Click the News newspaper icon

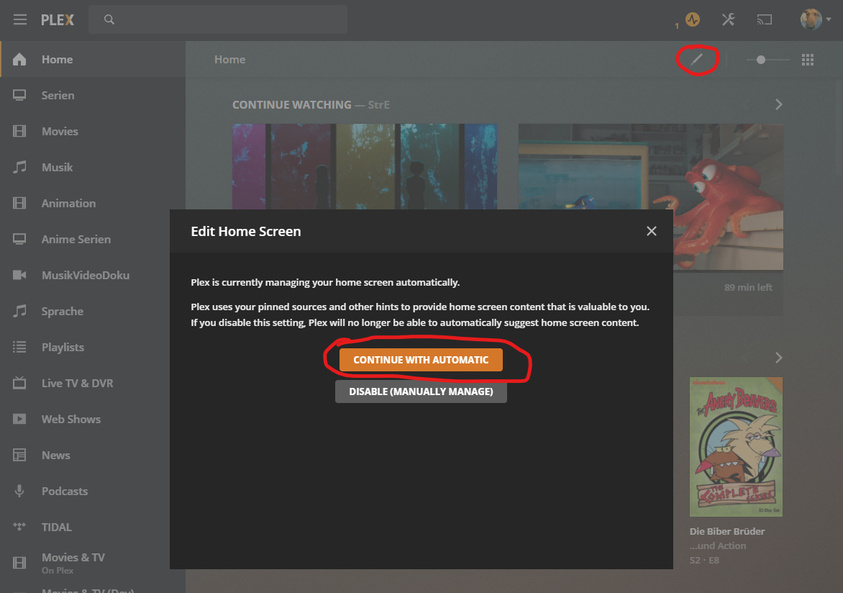pyautogui.click(x=19, y=455)
